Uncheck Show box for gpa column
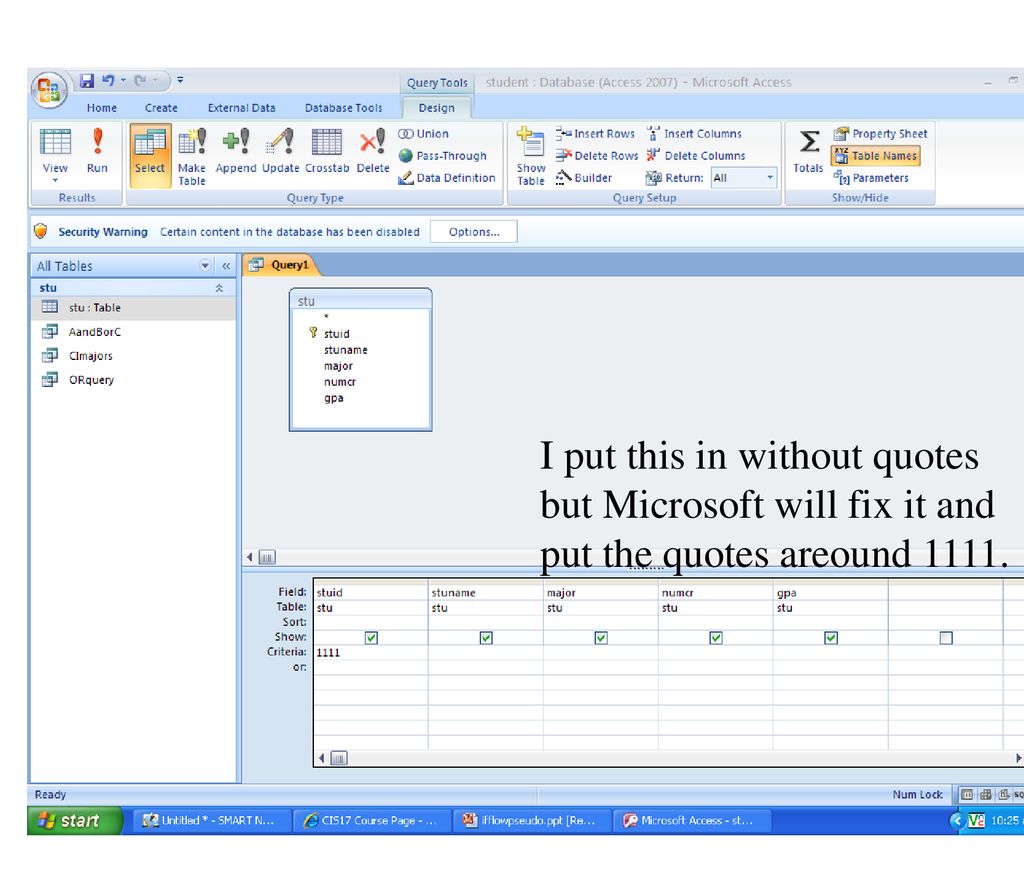This screenshot has height=874, width=1024. 831,638
